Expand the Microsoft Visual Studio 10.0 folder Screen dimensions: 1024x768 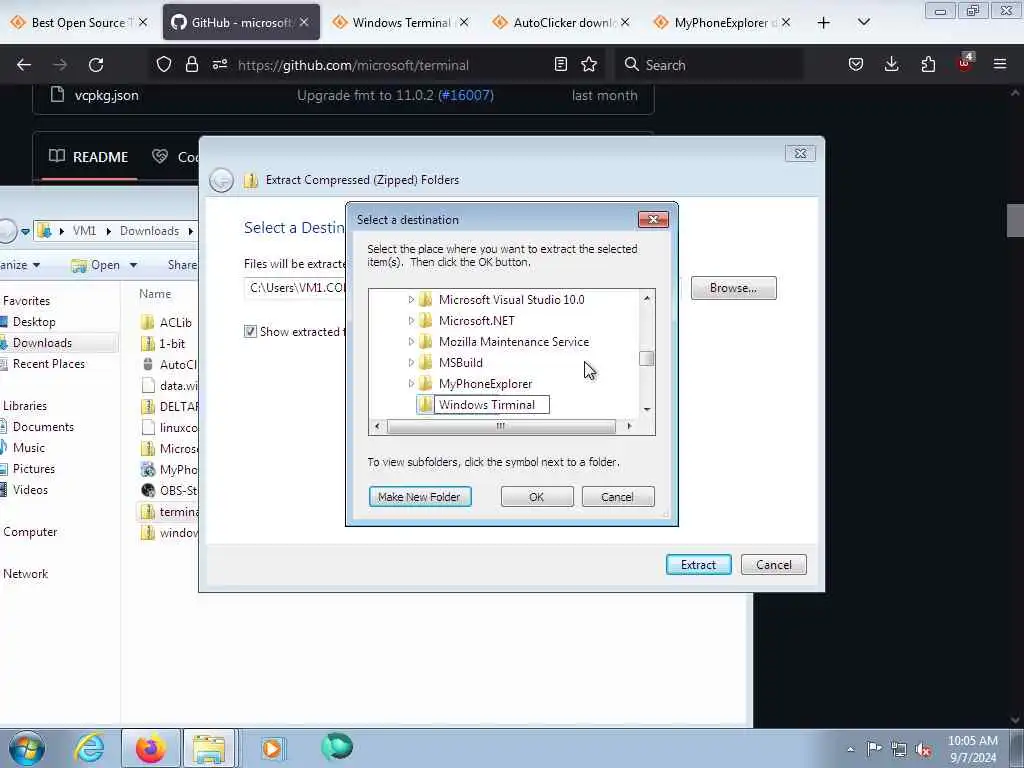coord(411,300)
